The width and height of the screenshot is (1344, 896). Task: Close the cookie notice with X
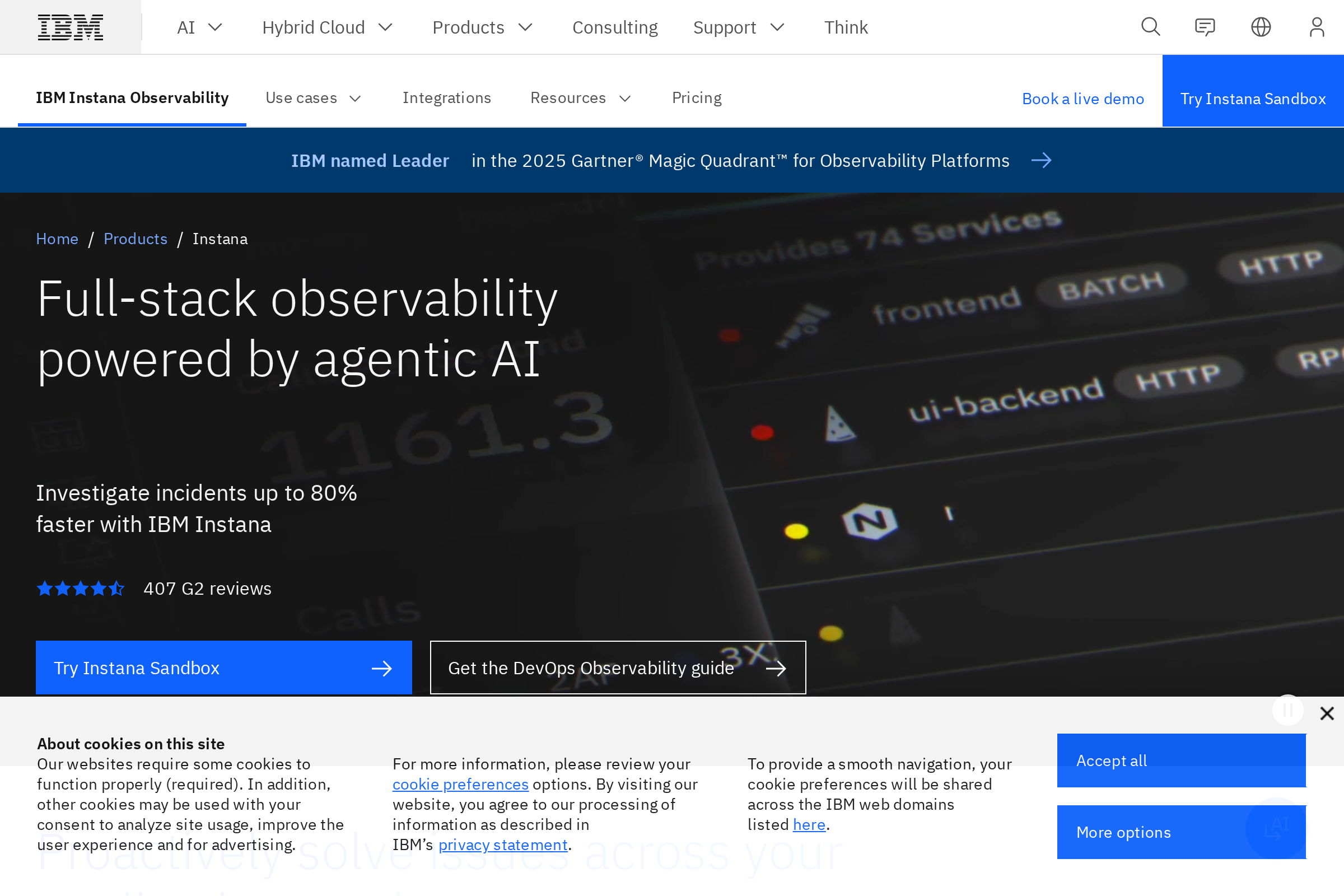pyautogui.click(x=1327, y=713)
